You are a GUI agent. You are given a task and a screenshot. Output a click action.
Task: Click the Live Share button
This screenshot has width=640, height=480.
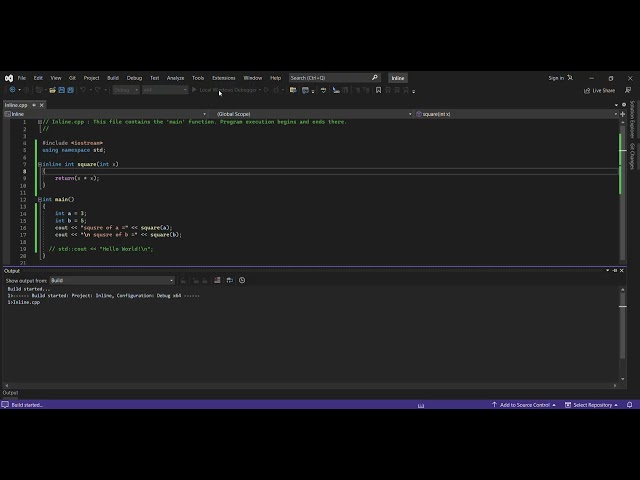pos(599,91)
